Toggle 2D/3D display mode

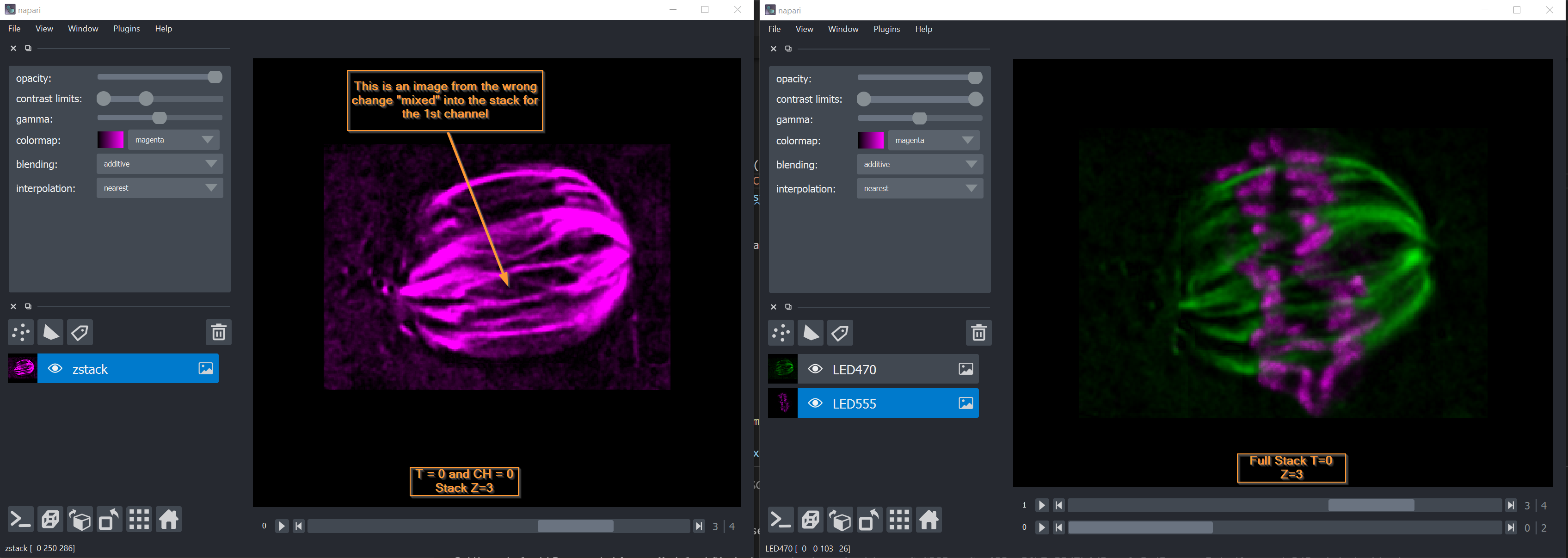tap(50, 519)
